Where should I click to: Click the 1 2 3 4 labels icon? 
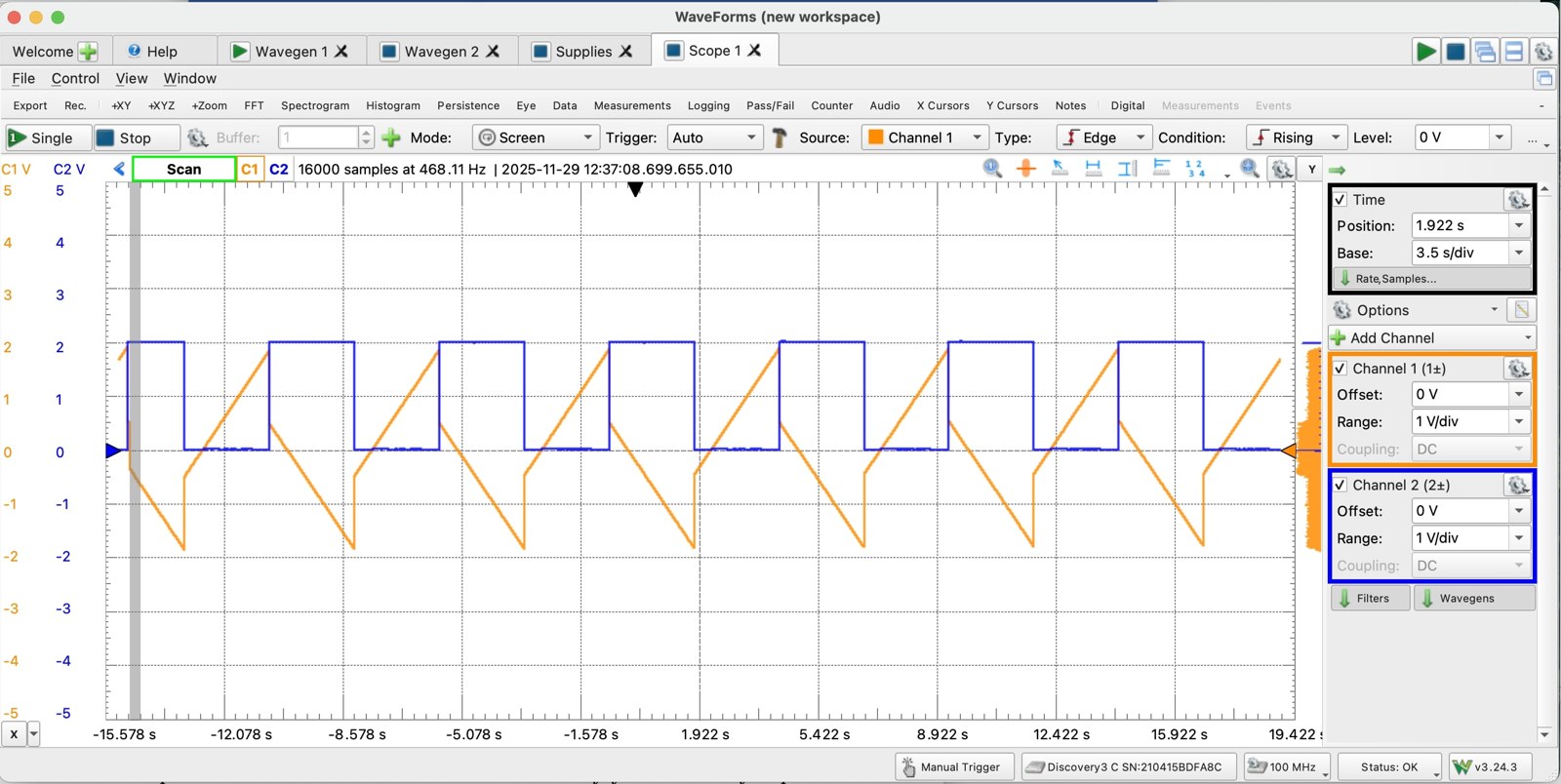point(1194,168)
